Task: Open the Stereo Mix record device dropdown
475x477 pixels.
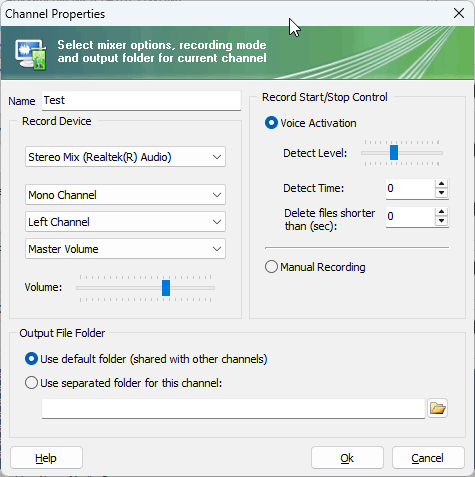Action: (x=125, y=157)
